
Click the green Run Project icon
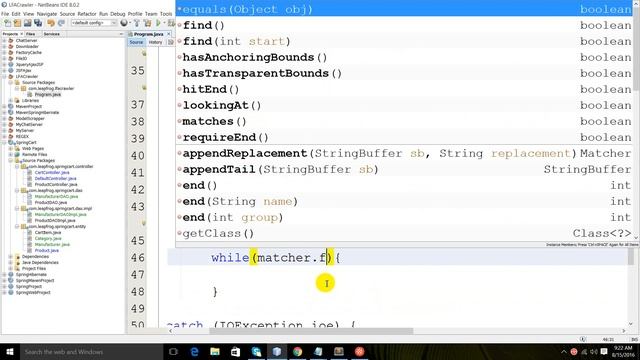158,23
